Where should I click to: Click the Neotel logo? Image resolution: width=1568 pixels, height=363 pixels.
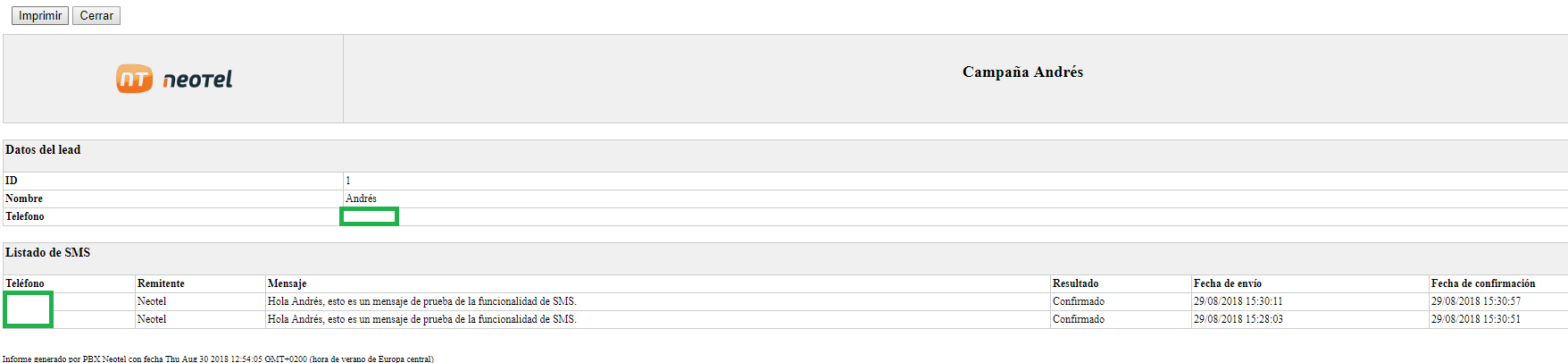[x=174, y=79]
